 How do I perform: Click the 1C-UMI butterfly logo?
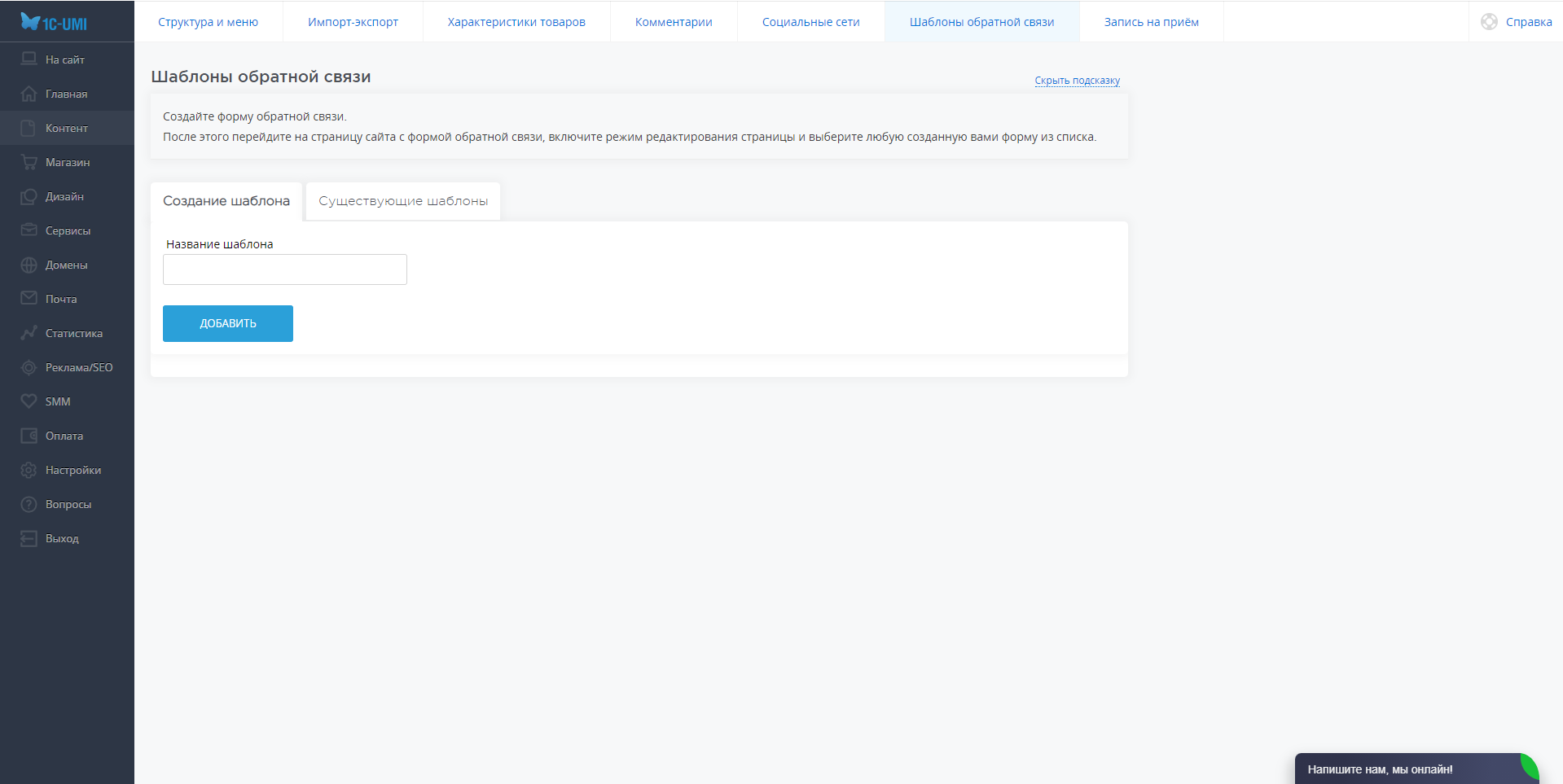click(x=54, y=22)
